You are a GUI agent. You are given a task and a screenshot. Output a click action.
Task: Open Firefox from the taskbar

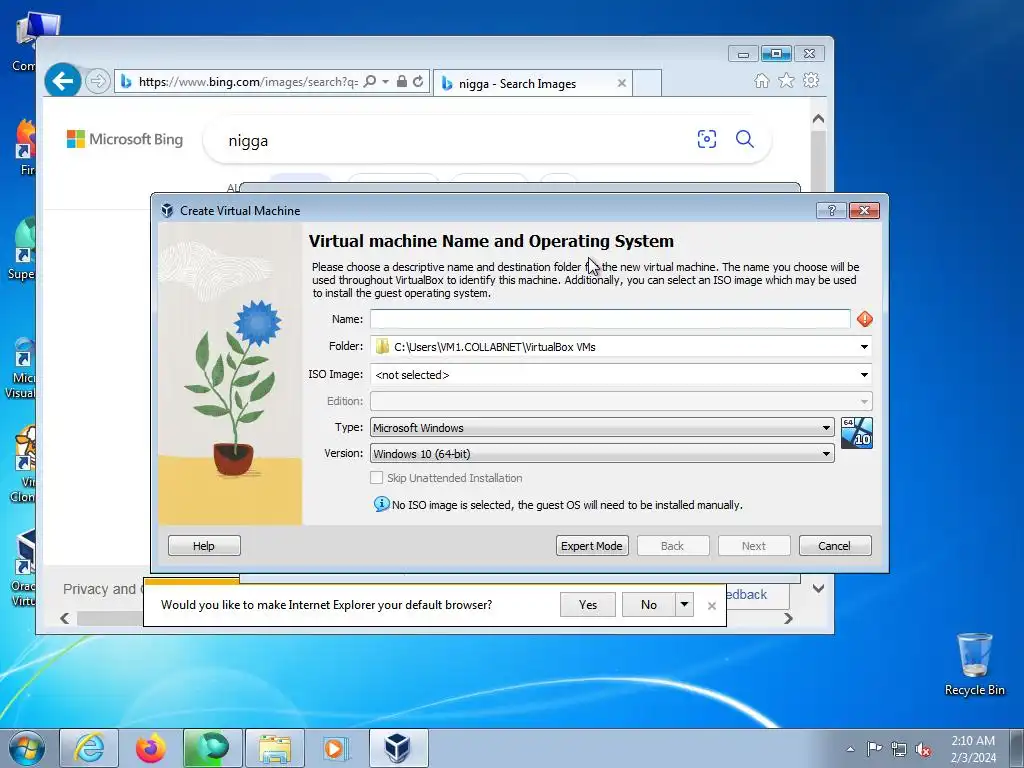pos(151,748)
